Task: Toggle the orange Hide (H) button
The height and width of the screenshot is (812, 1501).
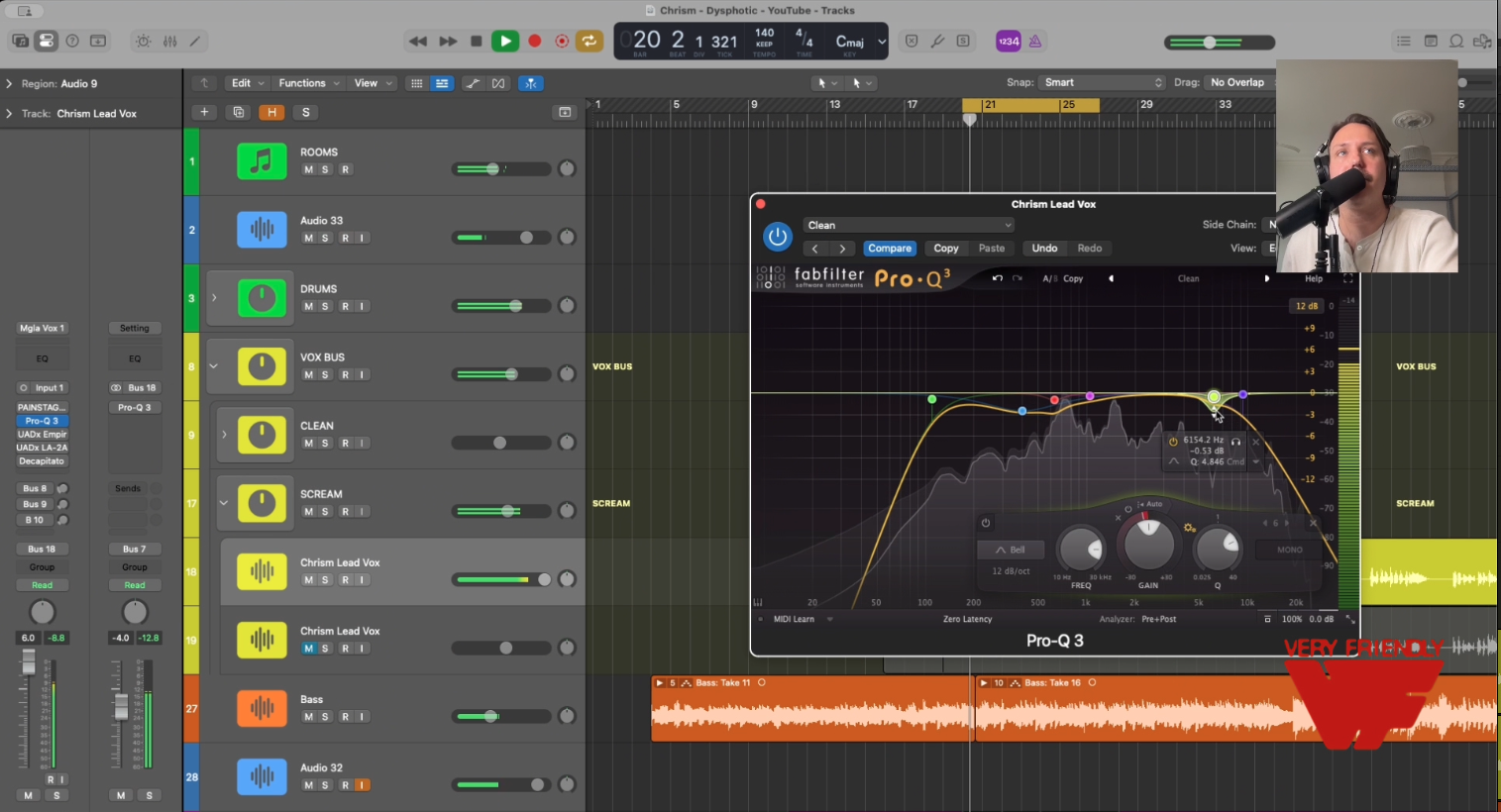Action: [271, 112]
